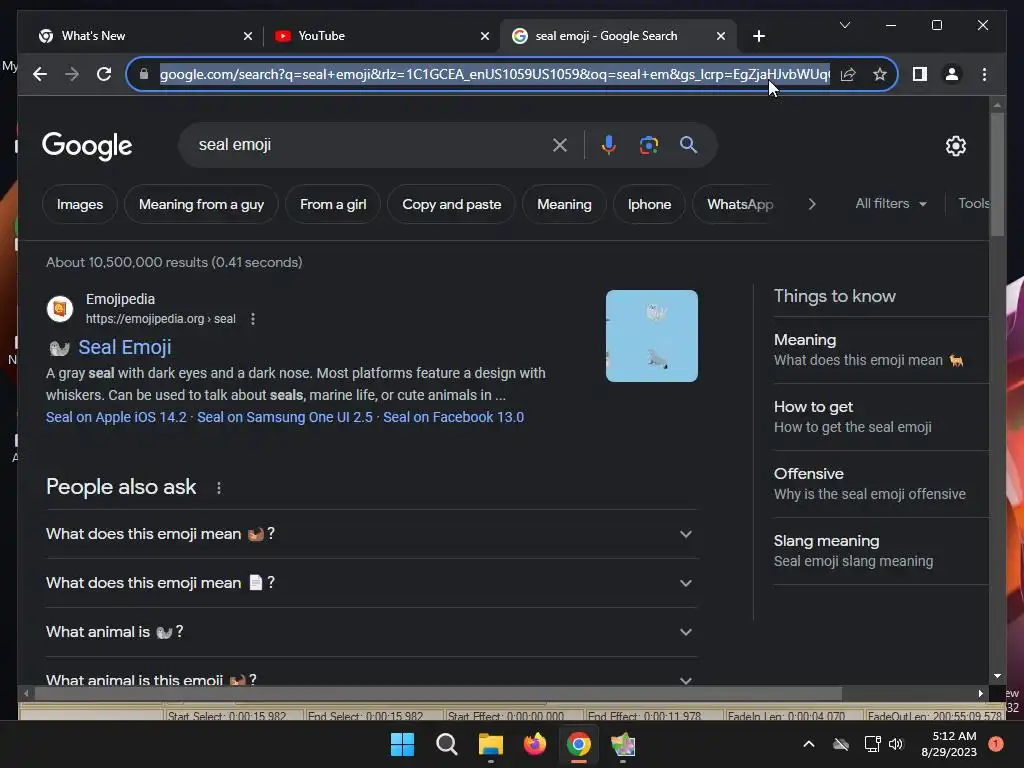
Task: Open Google quick settings gear
Action: pos(955,146)
